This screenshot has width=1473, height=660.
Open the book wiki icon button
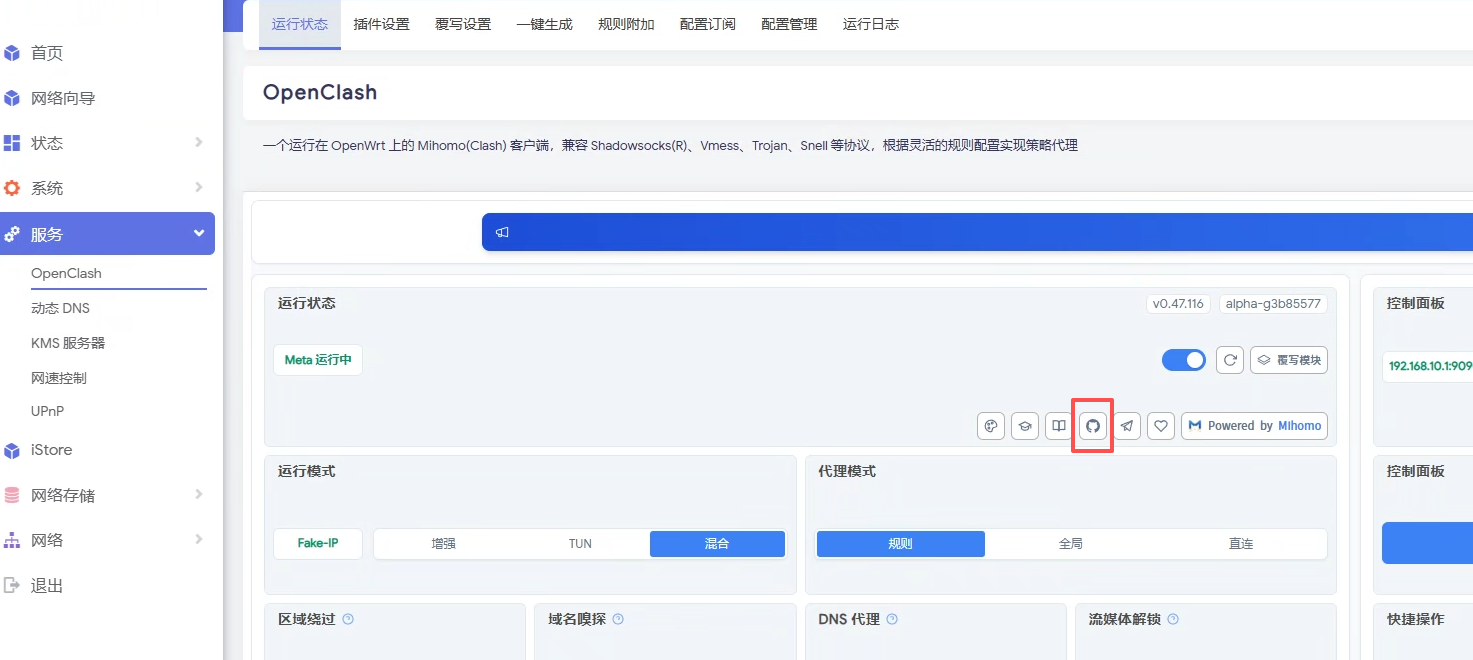[x=1058, y=426]
